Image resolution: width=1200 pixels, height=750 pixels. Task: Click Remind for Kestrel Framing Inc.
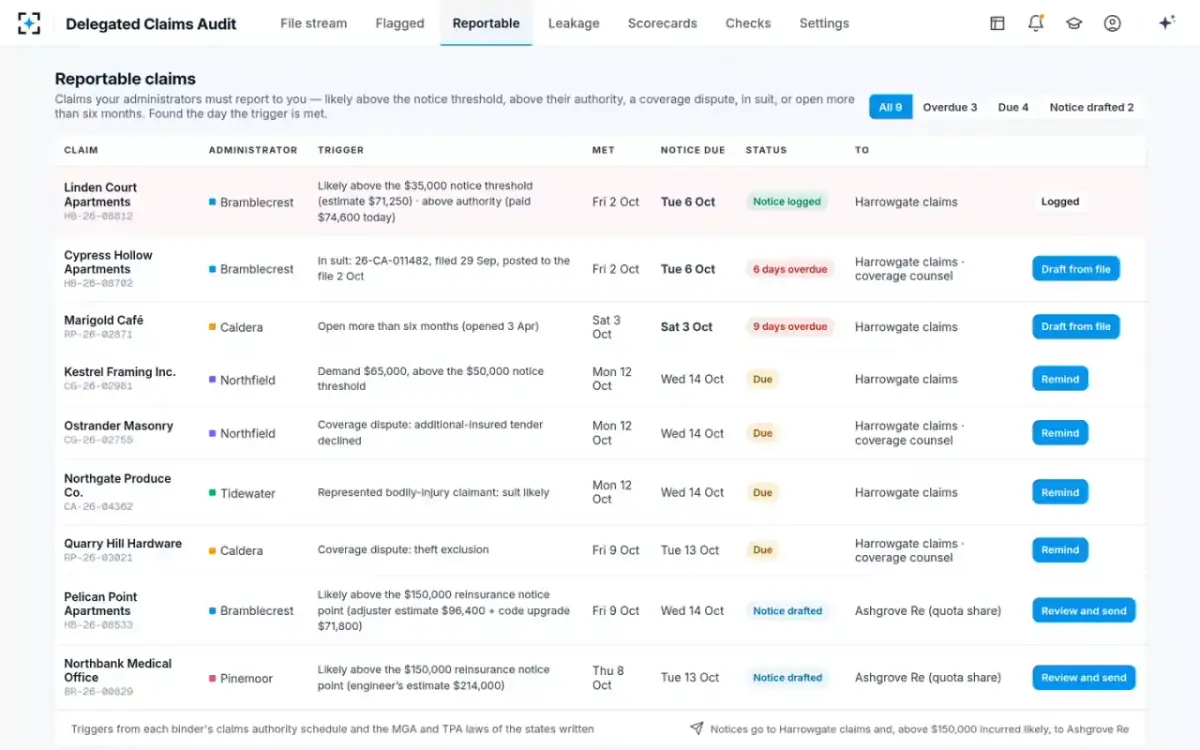click(x=1060, y=379)
